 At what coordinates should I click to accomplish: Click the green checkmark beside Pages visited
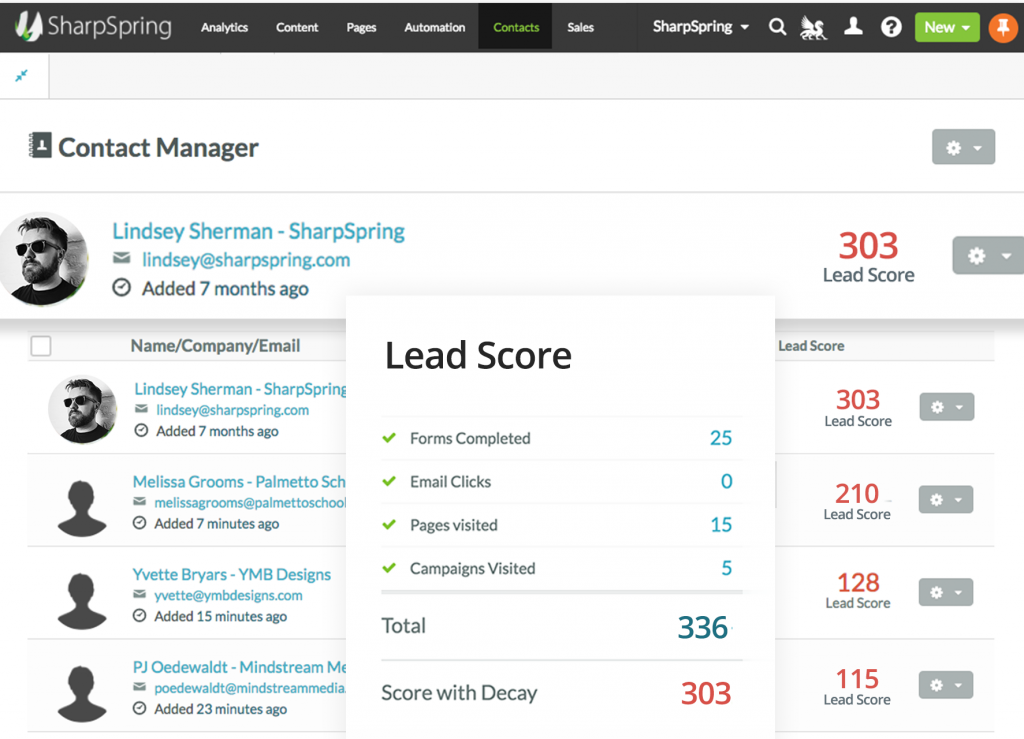click(x=389, y=524)
